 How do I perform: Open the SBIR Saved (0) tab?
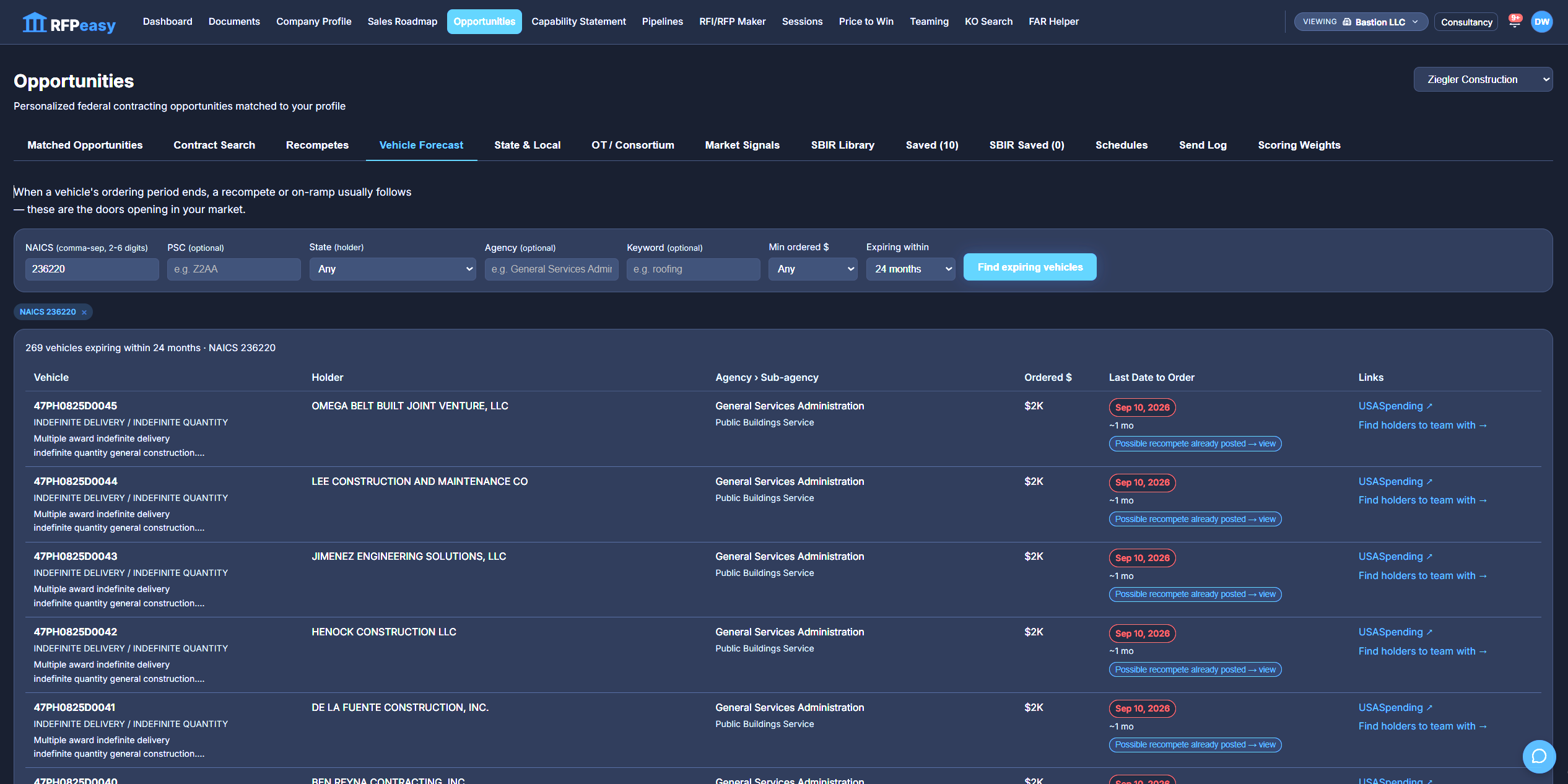pyautogui.click(x=1027, y=145)
